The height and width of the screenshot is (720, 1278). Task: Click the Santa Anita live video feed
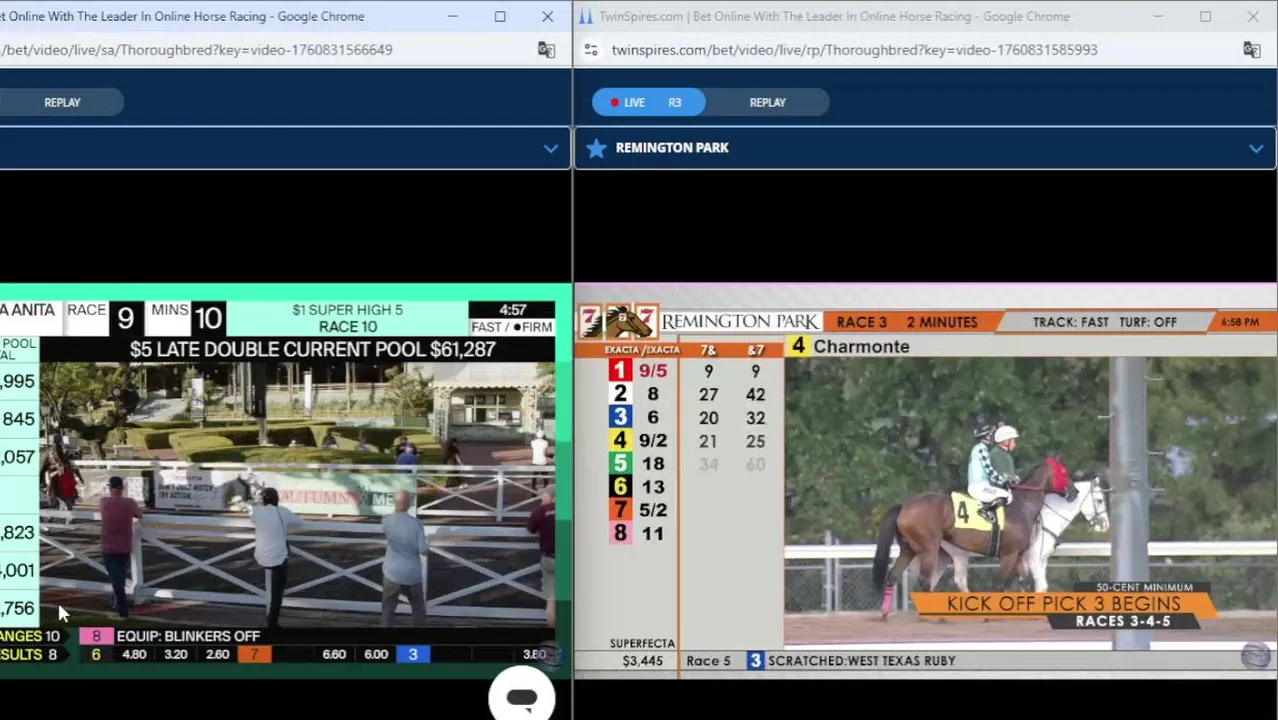click(285, 482)
